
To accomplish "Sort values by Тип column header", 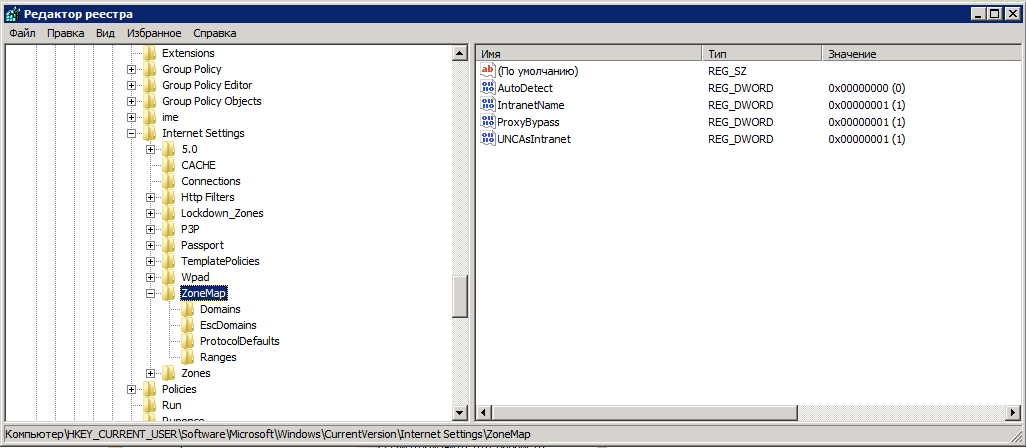I will tap(762, 54).
